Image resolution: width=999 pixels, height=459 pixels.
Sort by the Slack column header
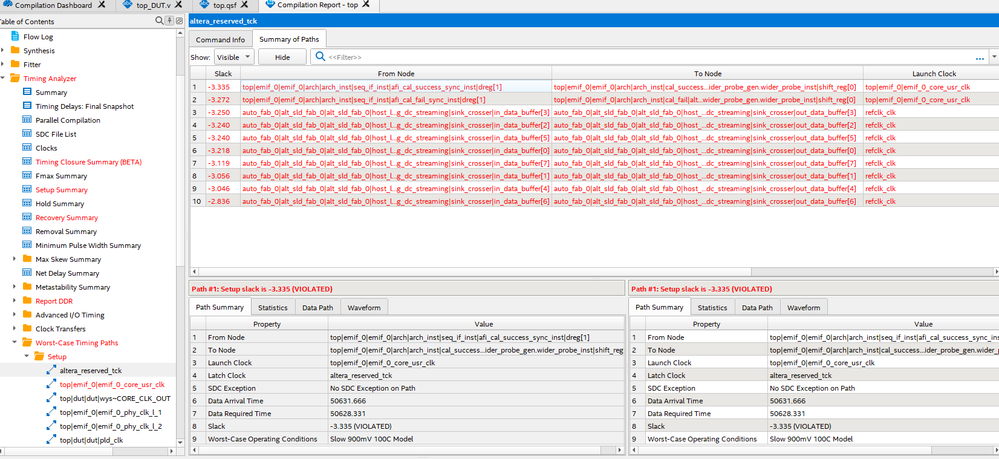pos(222,73)
